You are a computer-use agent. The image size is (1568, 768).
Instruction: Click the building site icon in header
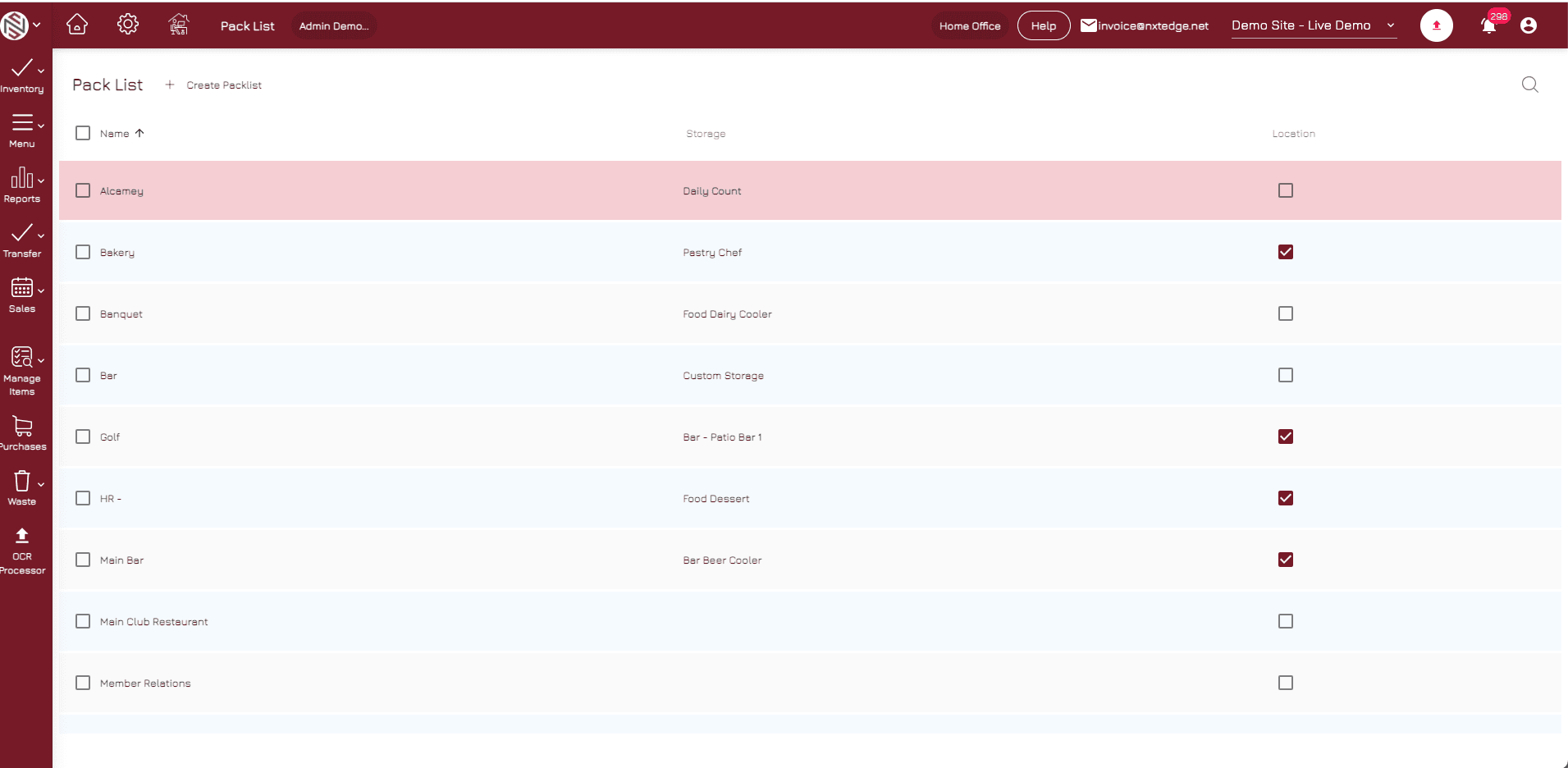coord(179,25)
